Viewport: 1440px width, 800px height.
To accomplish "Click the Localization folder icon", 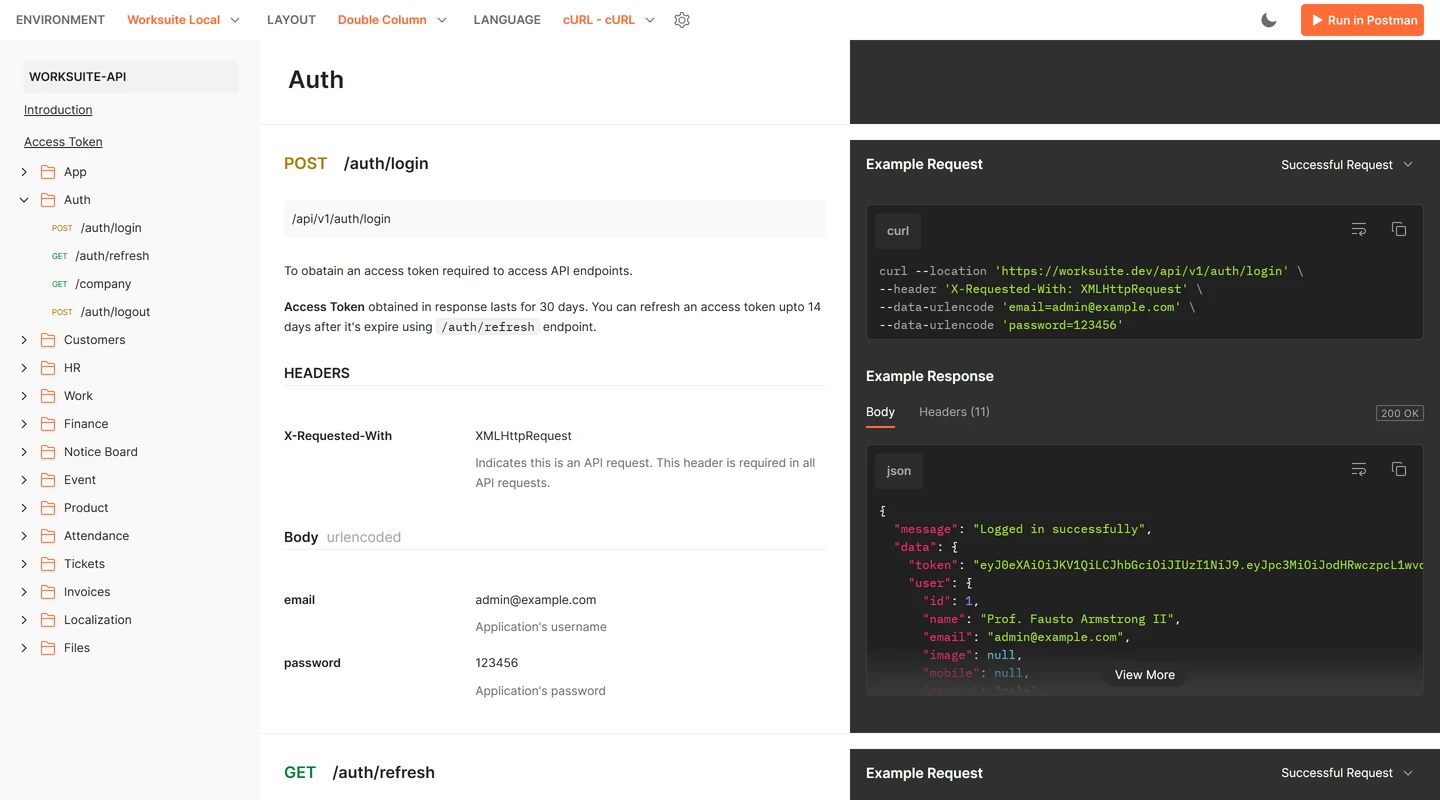I will pos(48,620).
